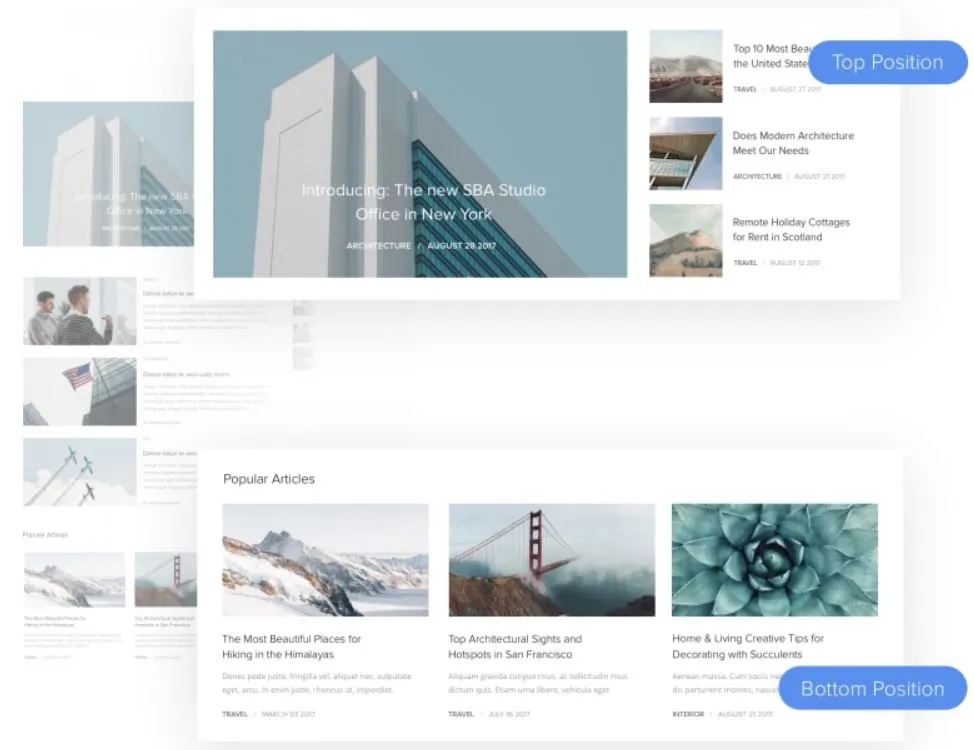Read the Himalayas hiking article
Viewport: 974px width, 750px height.
click(292, 646)
